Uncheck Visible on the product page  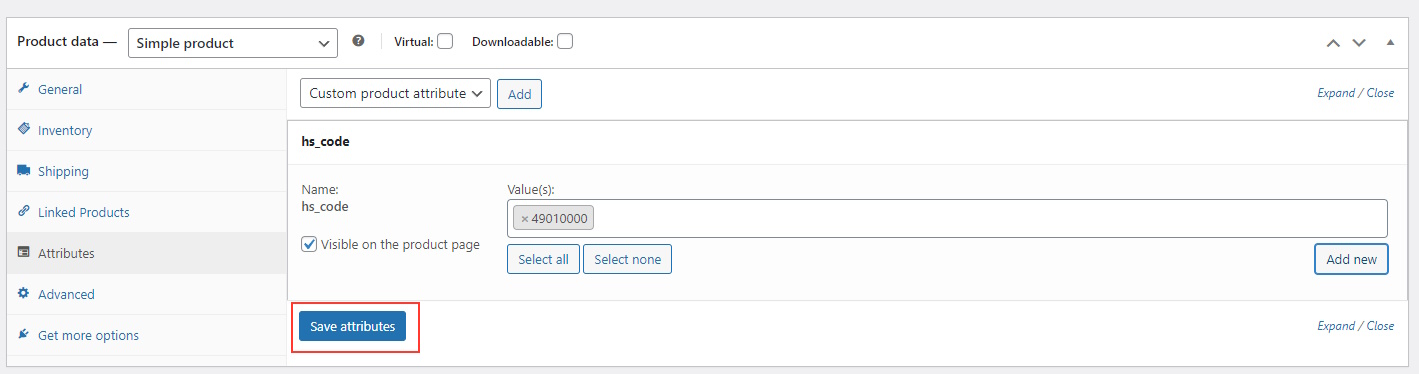coord(309,244)
